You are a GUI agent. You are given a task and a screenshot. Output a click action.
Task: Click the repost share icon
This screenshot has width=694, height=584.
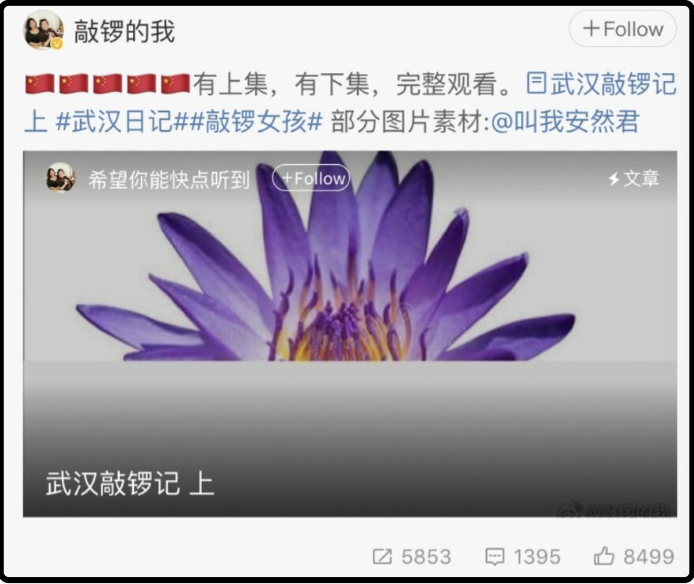pyautogui.click(x=382, y=557)
